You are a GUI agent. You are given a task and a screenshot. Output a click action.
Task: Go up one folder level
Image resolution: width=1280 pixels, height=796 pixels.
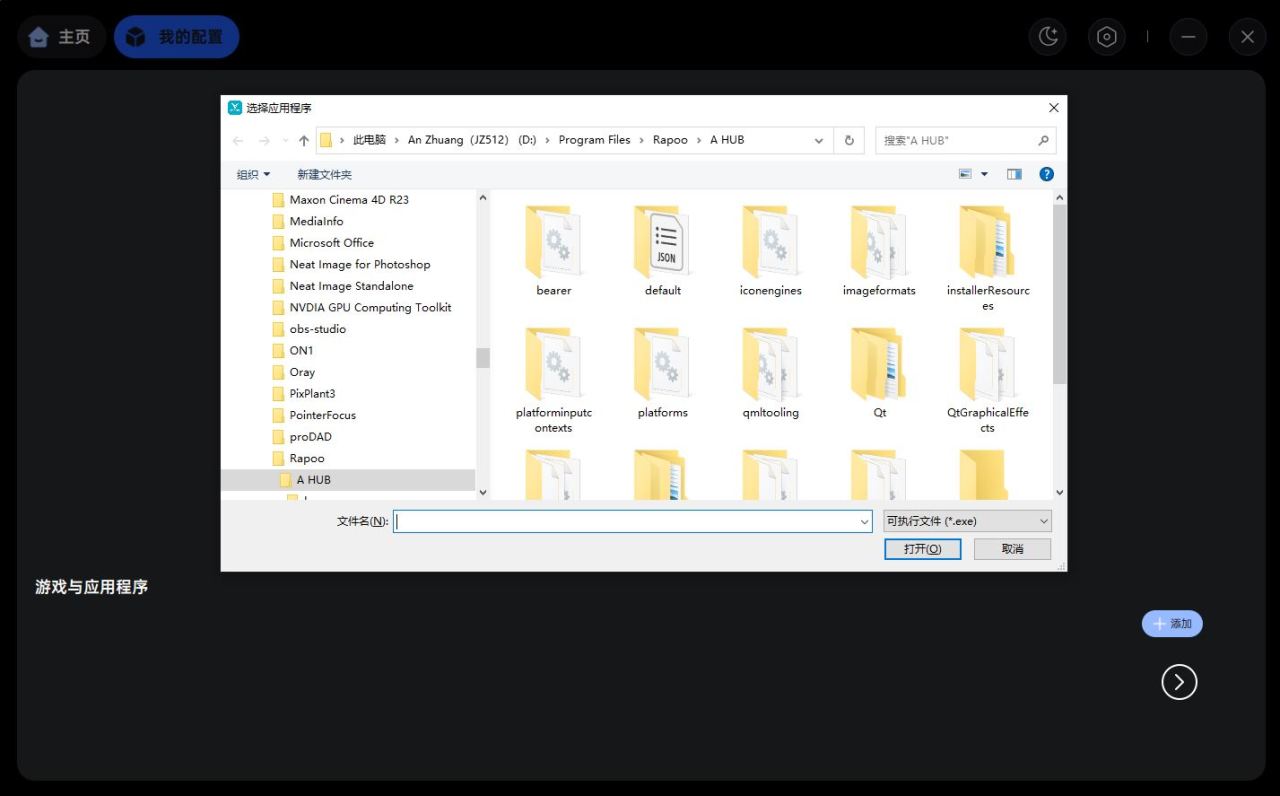pyautogui.click(x=304, y=141)
